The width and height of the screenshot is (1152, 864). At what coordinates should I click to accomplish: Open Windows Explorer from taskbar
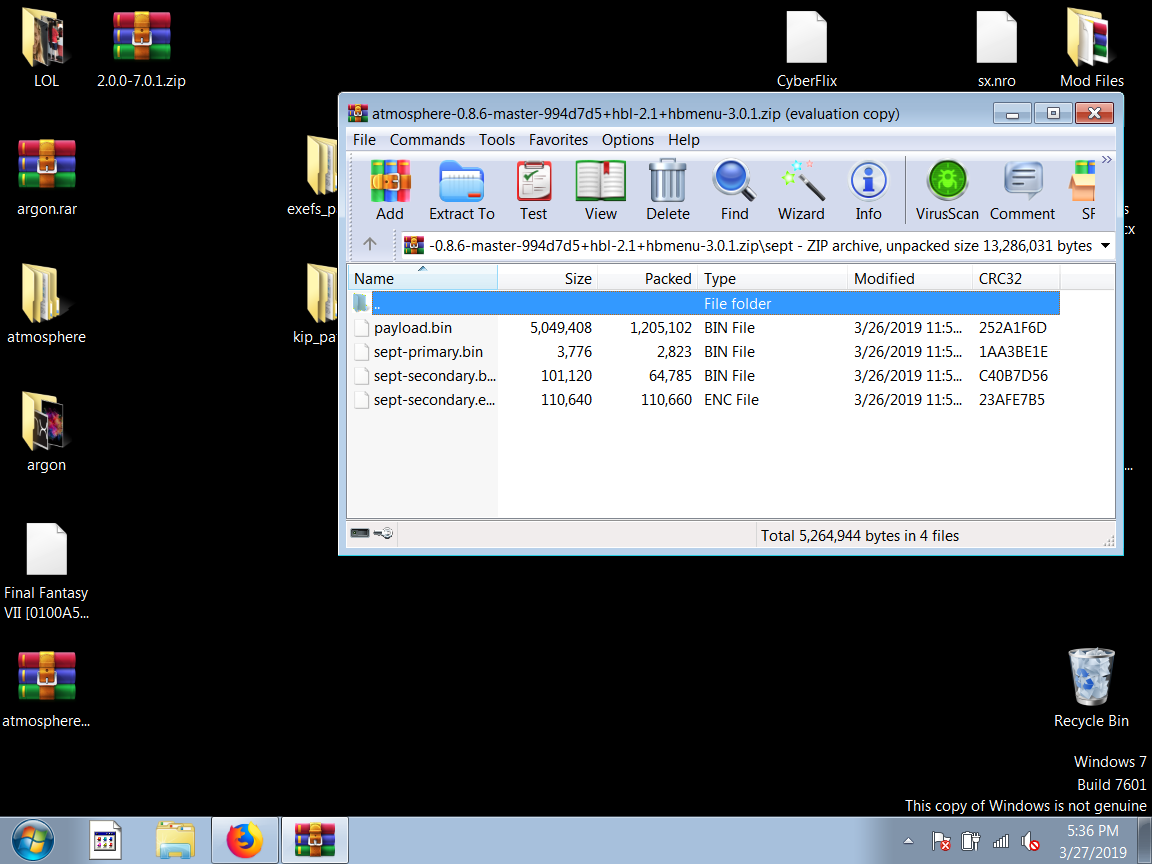point(175,840)
